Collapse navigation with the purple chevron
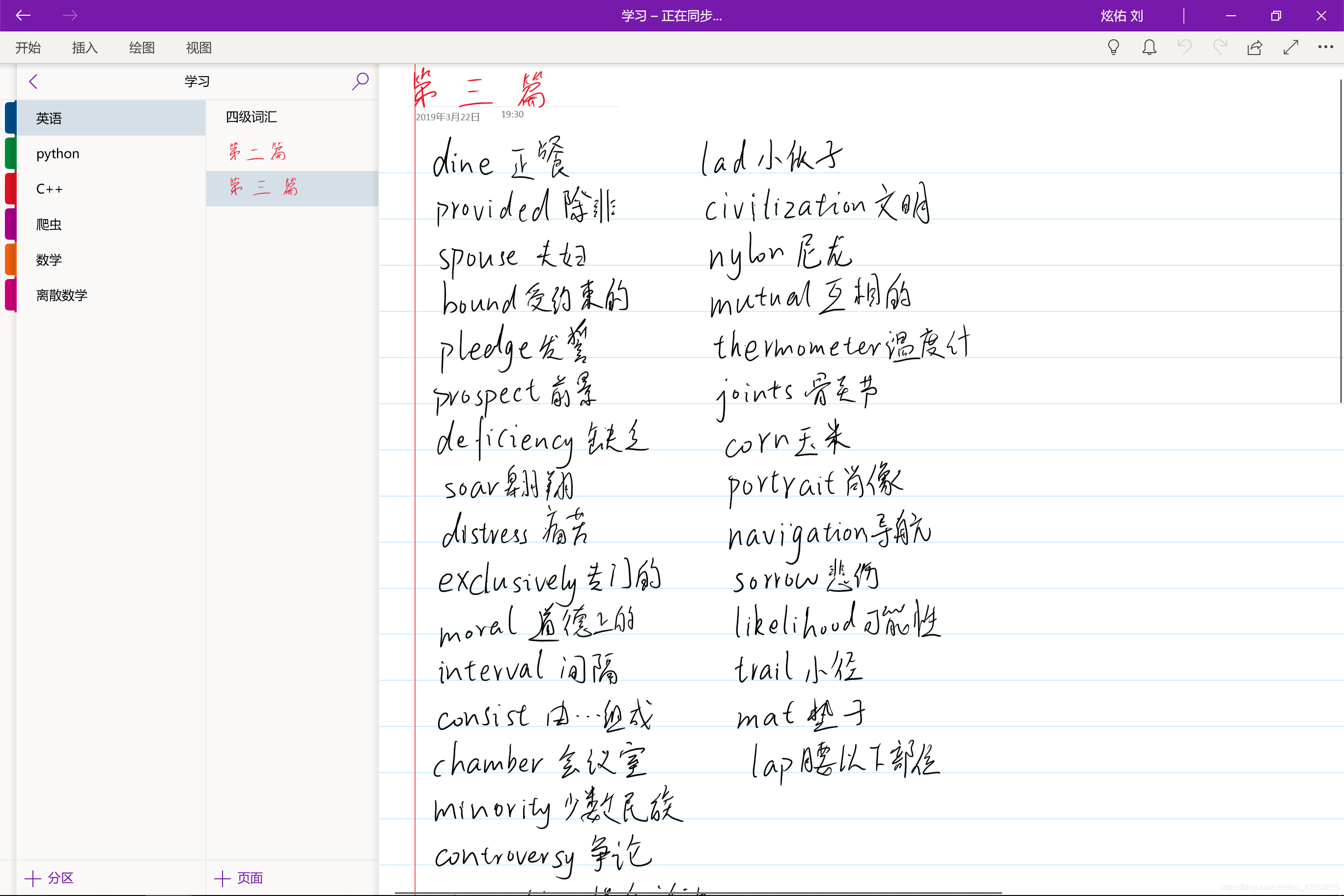Viewport: 1344px width, 896px height. click(x=33, y=82)
